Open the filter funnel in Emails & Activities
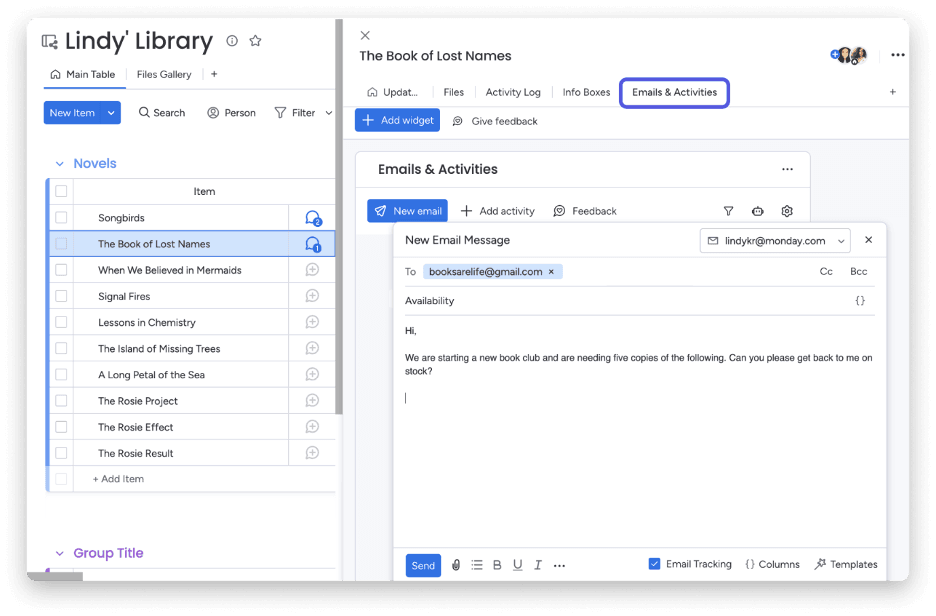 point(728,211)
